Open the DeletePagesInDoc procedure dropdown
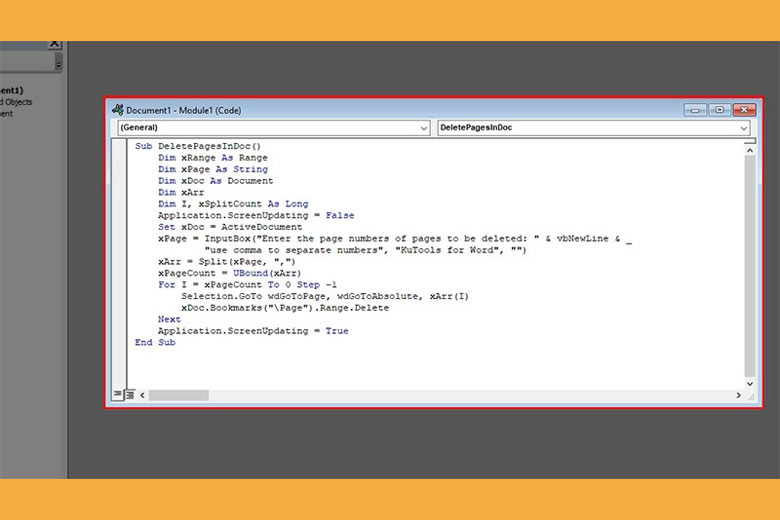 click(x=594, y=128)
